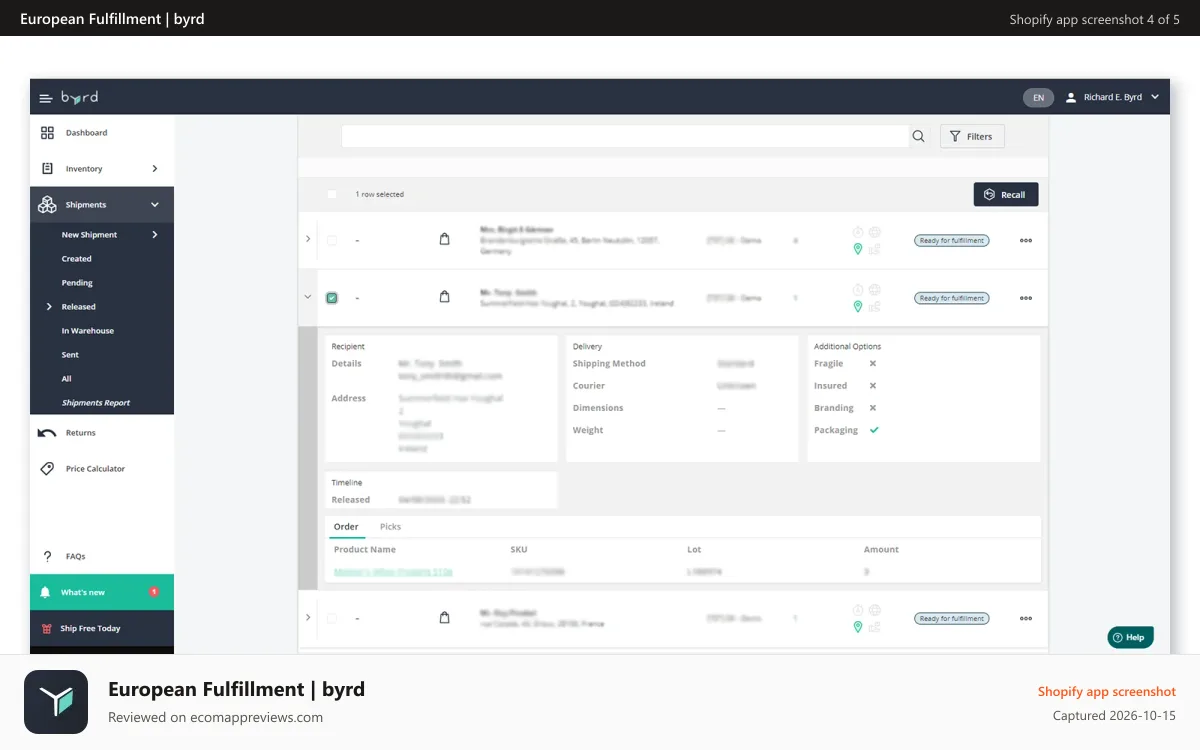Click the byrd logo
Screen dimensions: 1200x750
tap(80, 97)
